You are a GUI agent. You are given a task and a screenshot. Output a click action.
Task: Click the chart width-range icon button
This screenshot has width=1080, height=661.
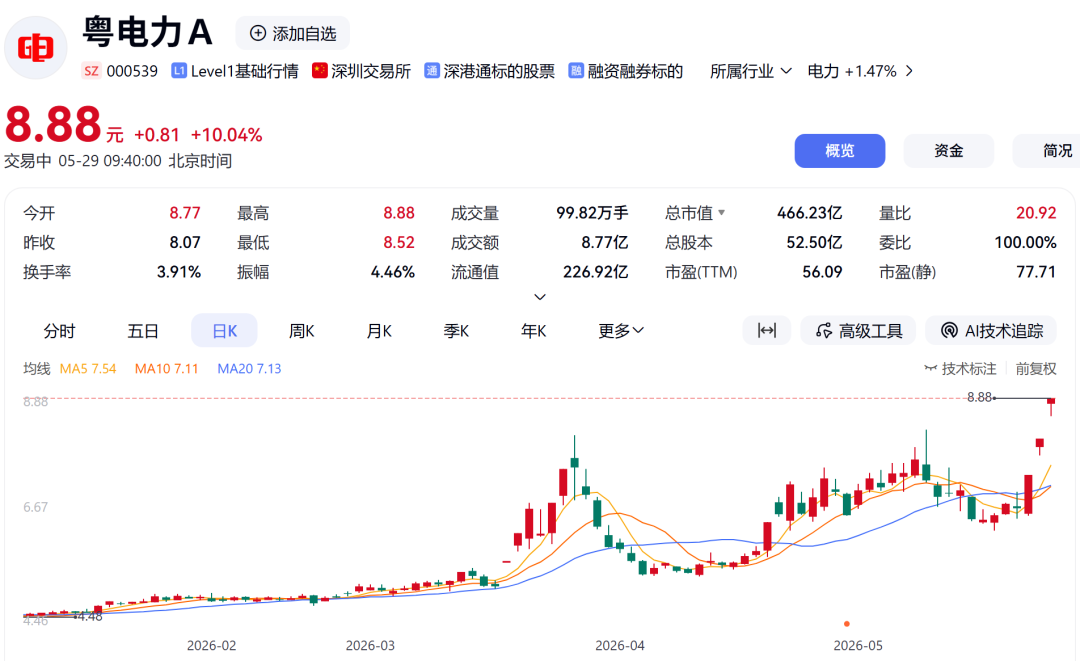point(767,330)
